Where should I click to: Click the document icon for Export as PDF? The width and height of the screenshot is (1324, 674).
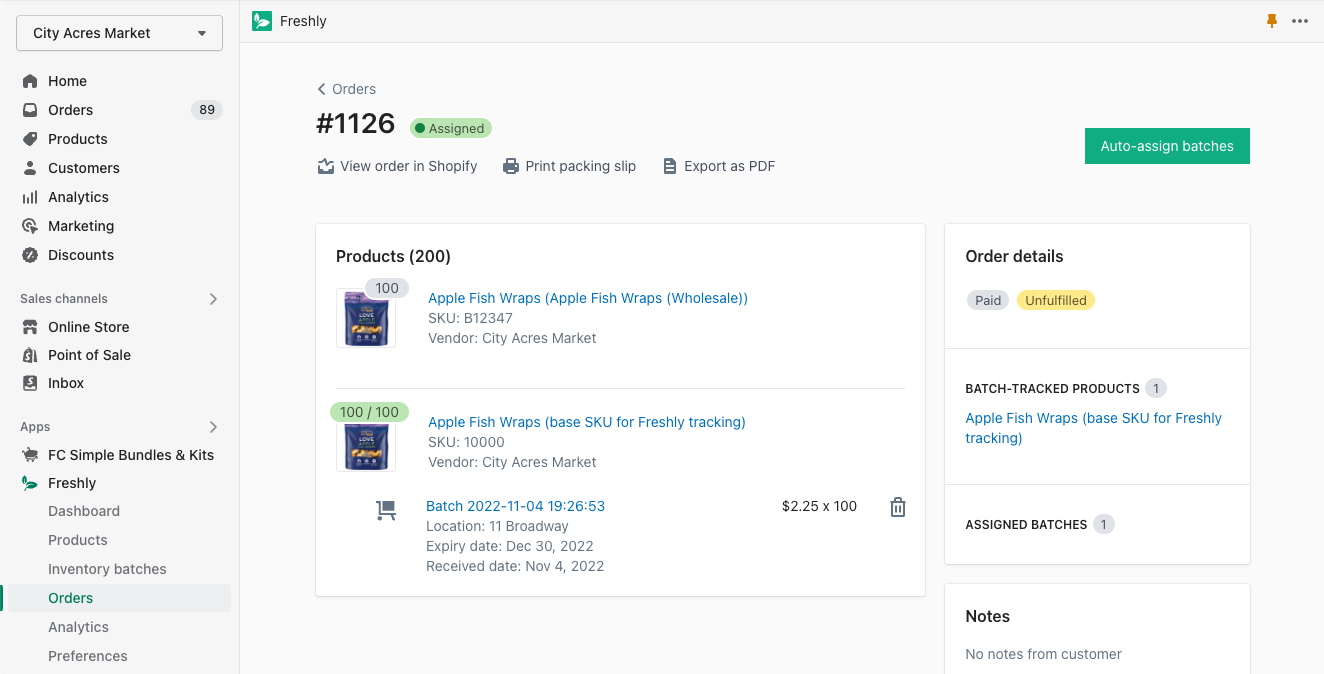(x=670, y=166)
